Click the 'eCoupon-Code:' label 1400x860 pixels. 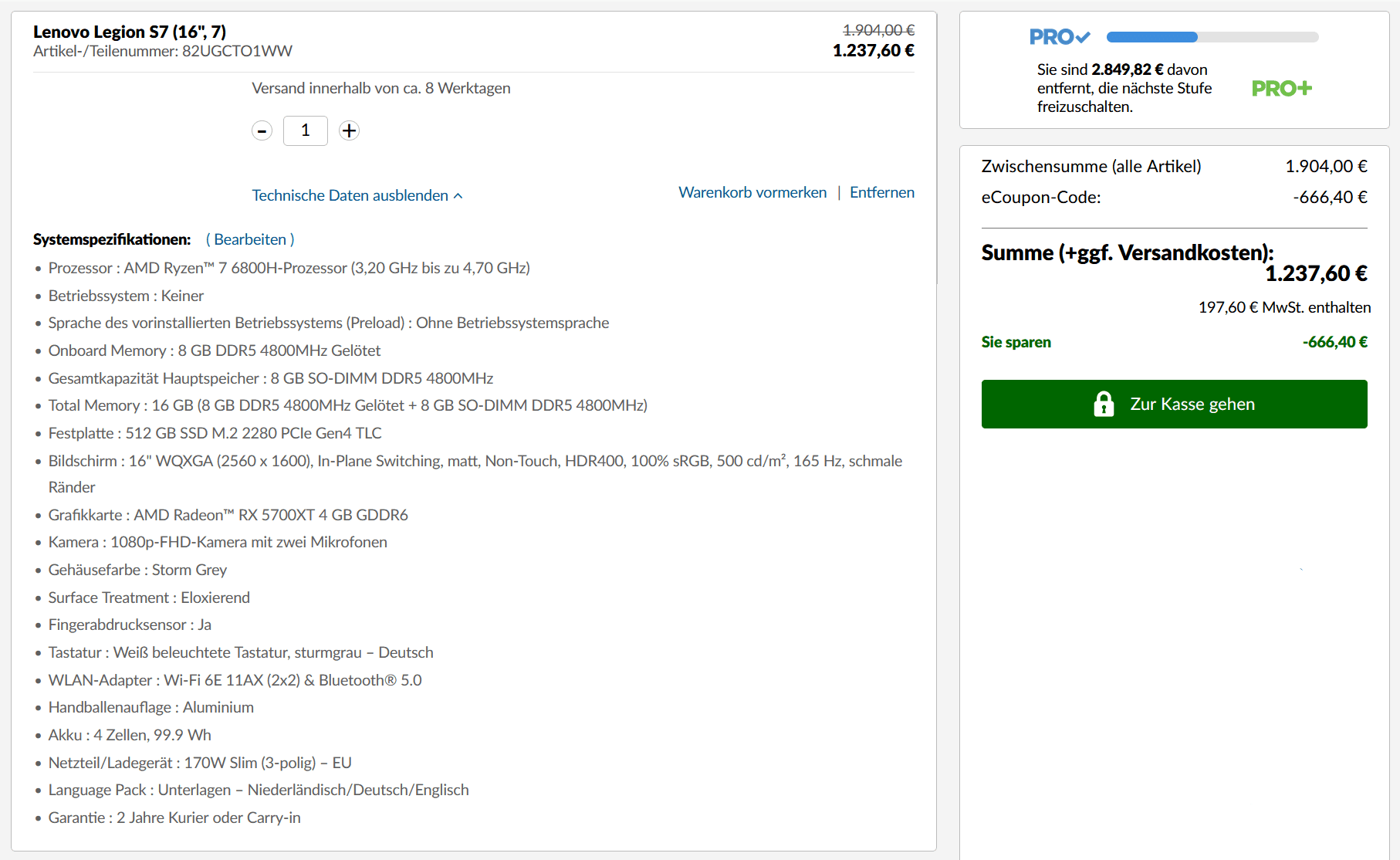[x=1041, y=197]
